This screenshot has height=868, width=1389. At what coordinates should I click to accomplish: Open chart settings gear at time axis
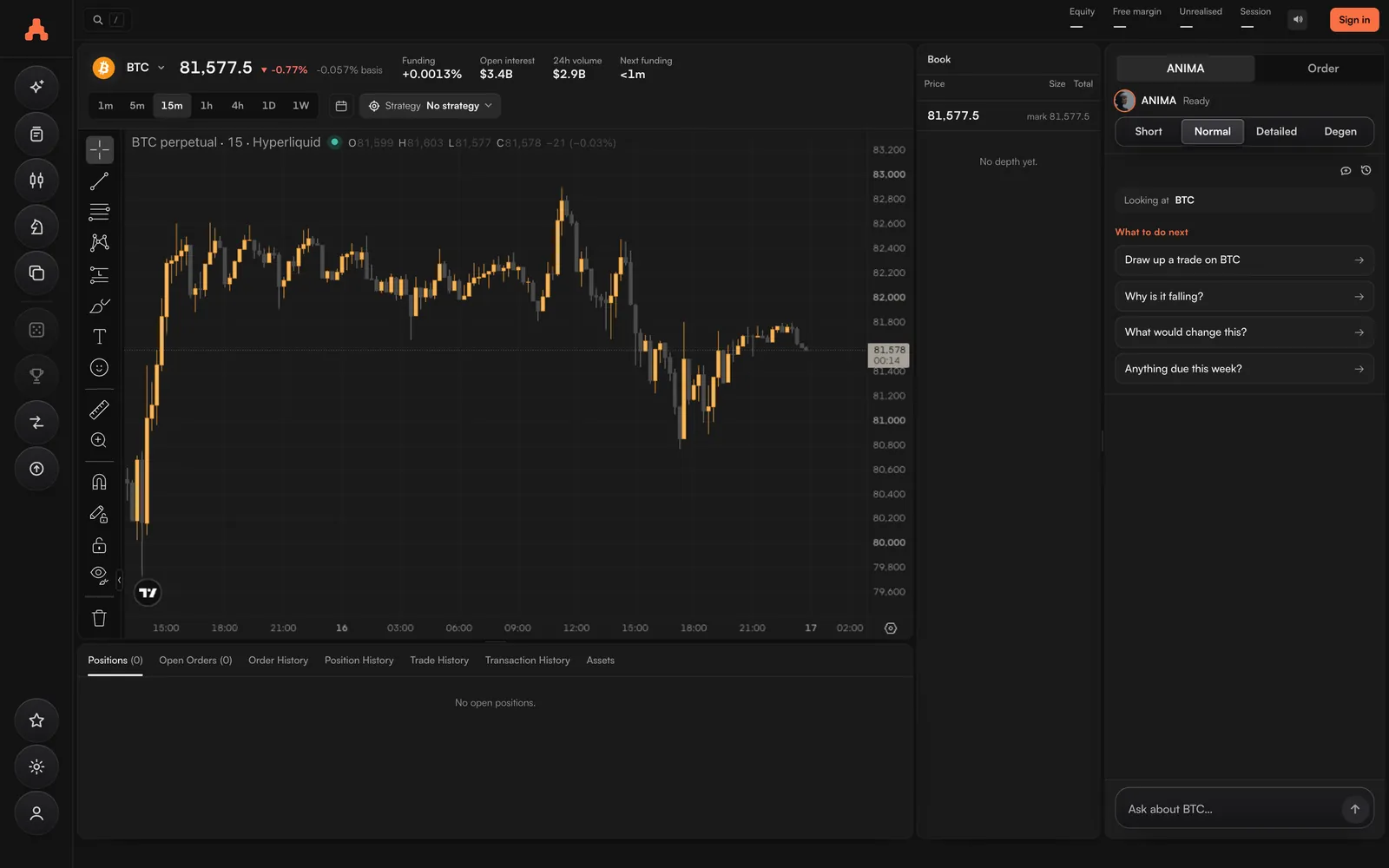pyautogui.click(x=891, y=628)
